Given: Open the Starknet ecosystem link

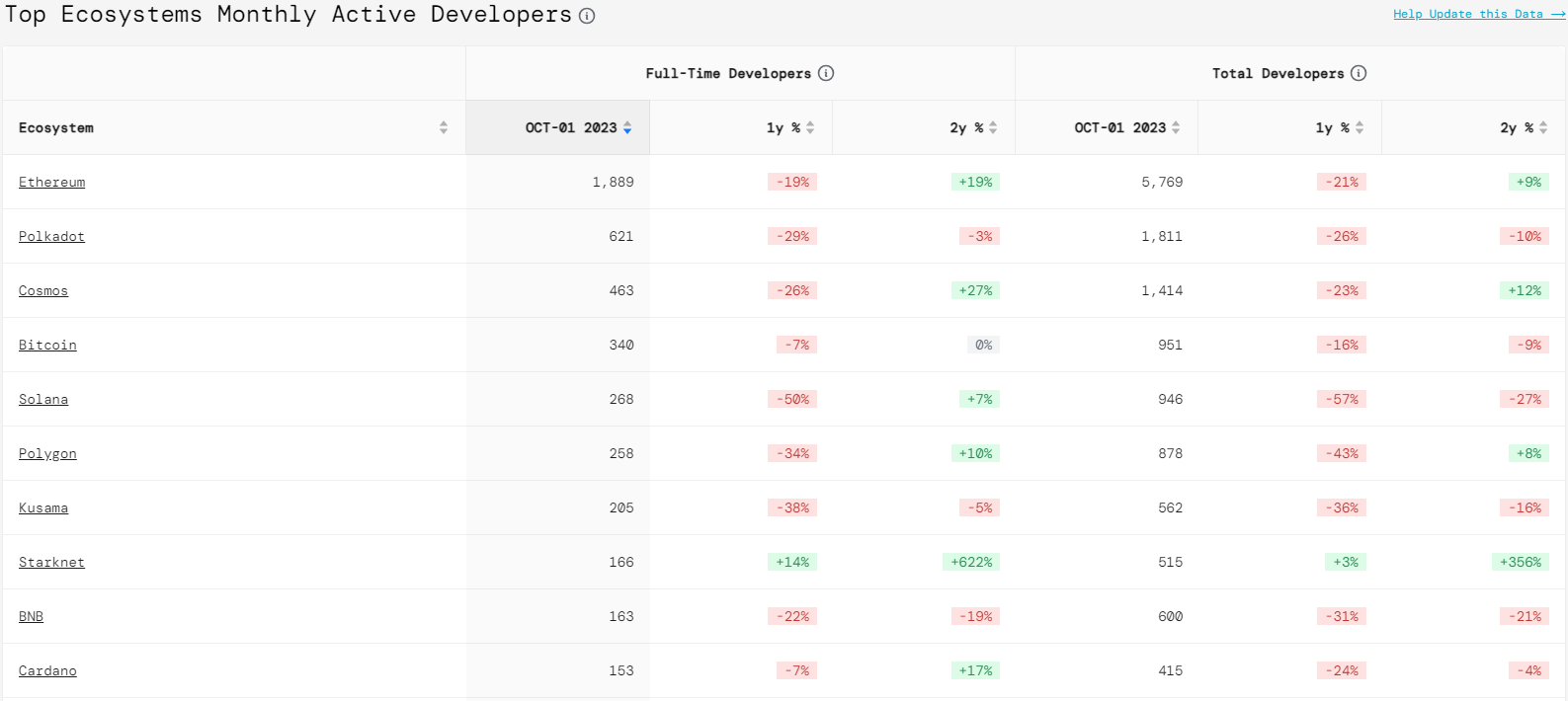Looking at the screenshot, I should tap(51, 562).
